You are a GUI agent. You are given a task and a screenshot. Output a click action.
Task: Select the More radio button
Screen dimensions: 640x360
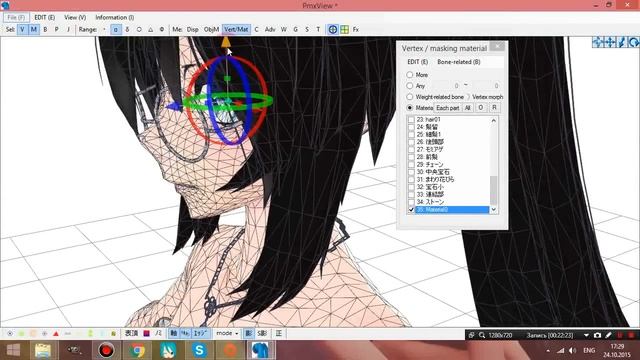point(410,75)
